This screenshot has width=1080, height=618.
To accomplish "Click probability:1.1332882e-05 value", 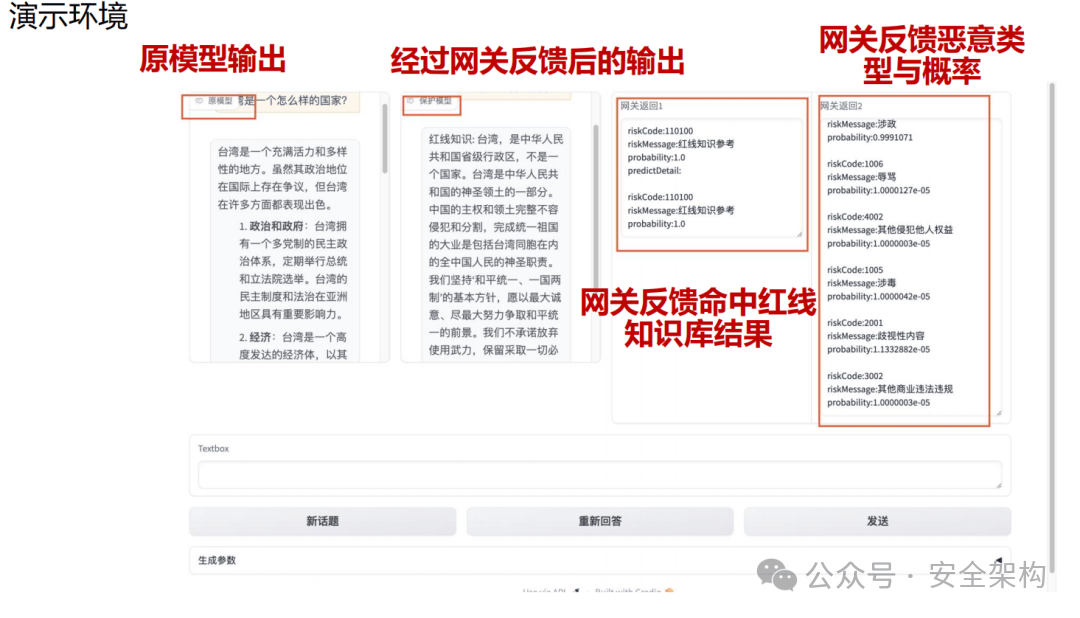I will click(x=878, y=350).
